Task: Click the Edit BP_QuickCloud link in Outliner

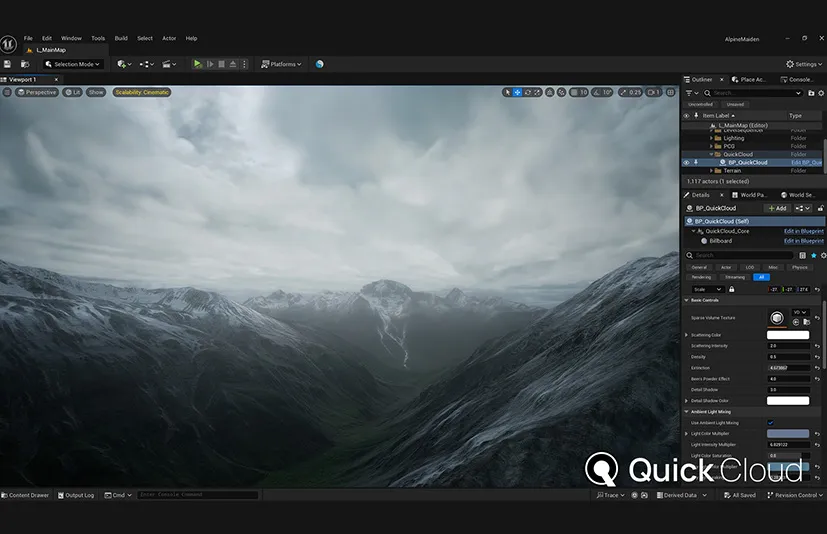Action: pos(806,163)
